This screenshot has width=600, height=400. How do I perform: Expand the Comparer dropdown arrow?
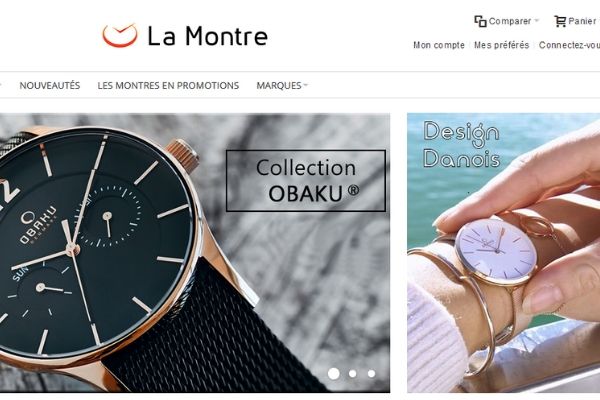(536, 21)
